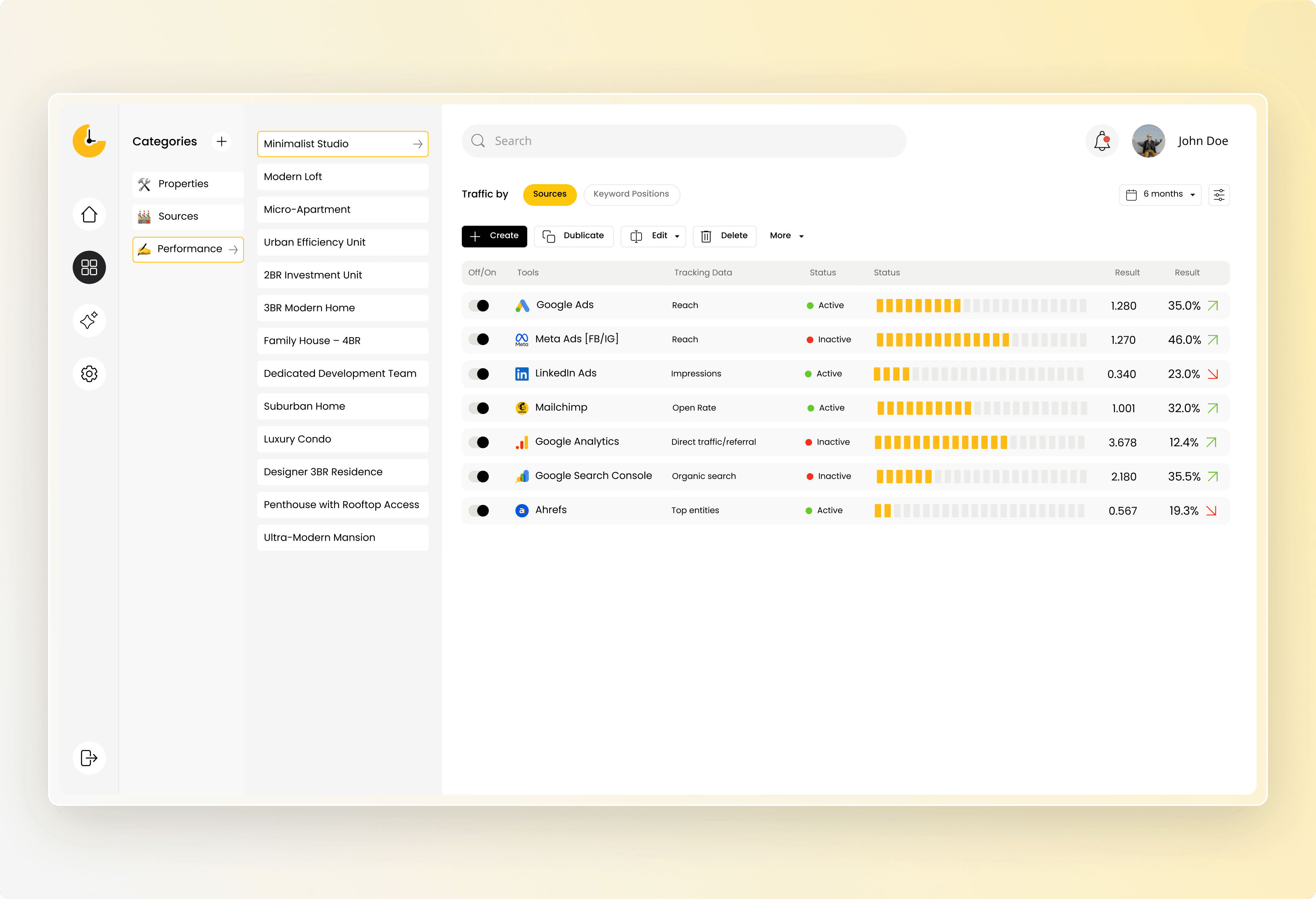Screen dimensions: 1316x899
Task: Open the notifications bell
Action: 1102,141
